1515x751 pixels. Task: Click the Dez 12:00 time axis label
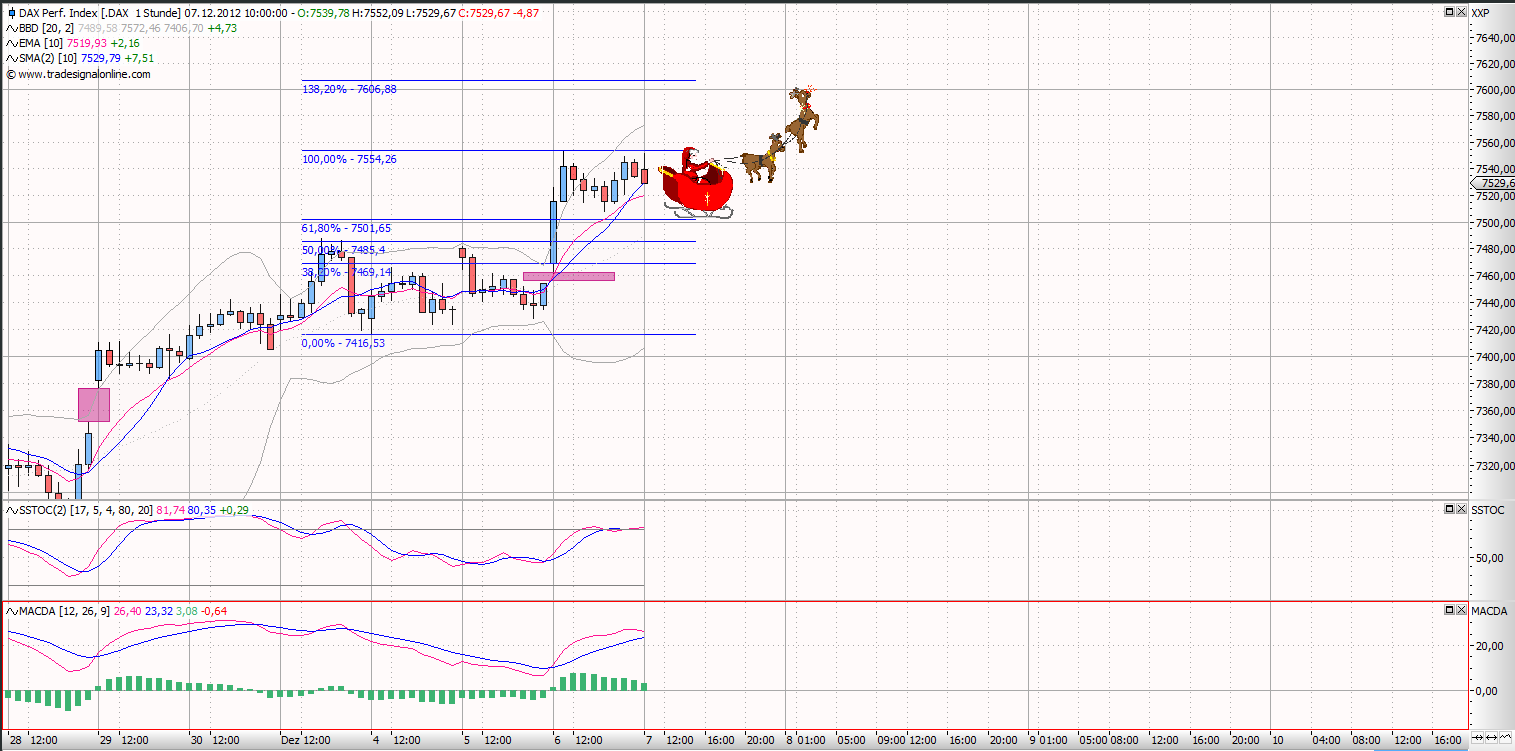coord(305,741)
